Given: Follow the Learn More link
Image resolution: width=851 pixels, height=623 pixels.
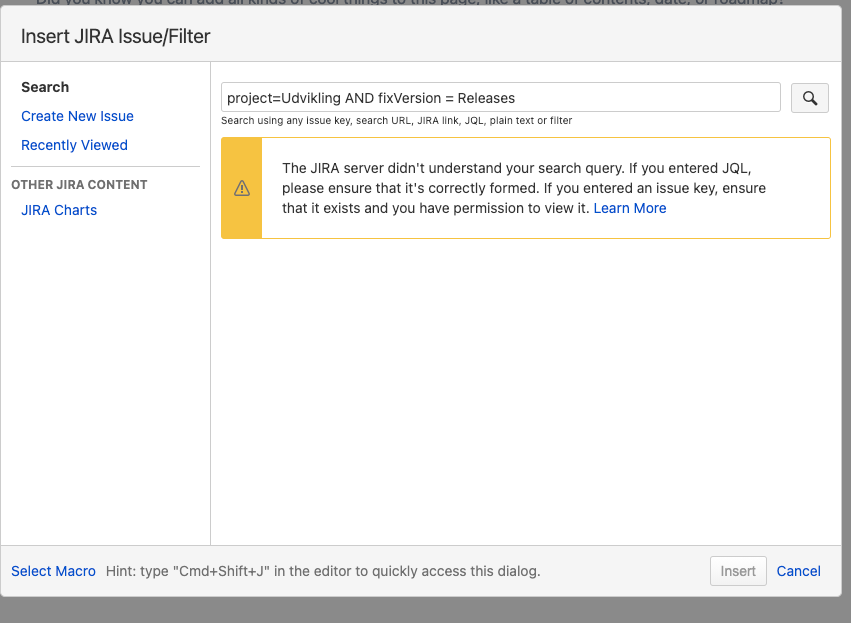Looking at the screenshot, I should point(630,208).
